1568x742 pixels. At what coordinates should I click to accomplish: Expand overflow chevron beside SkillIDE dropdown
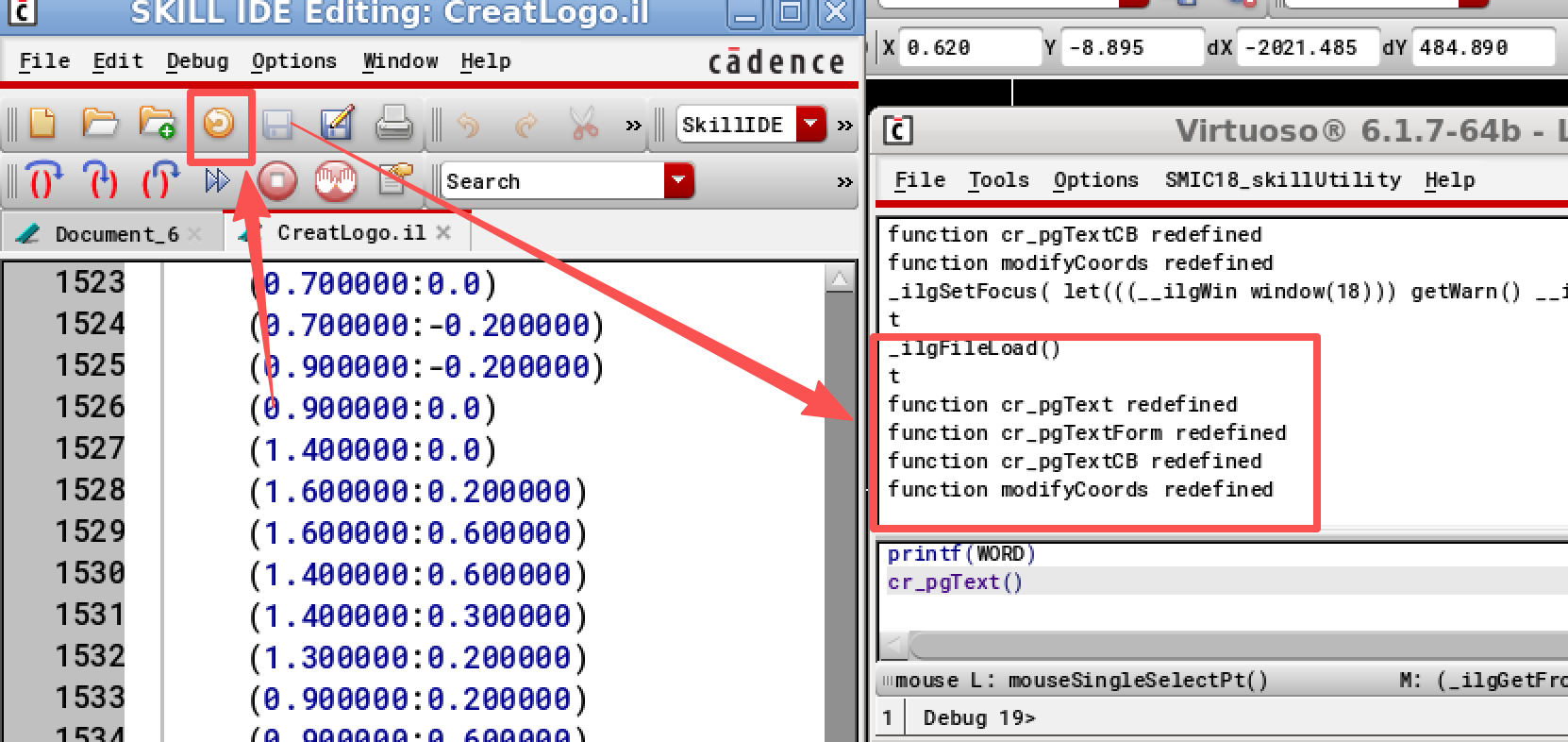(844, 126)
